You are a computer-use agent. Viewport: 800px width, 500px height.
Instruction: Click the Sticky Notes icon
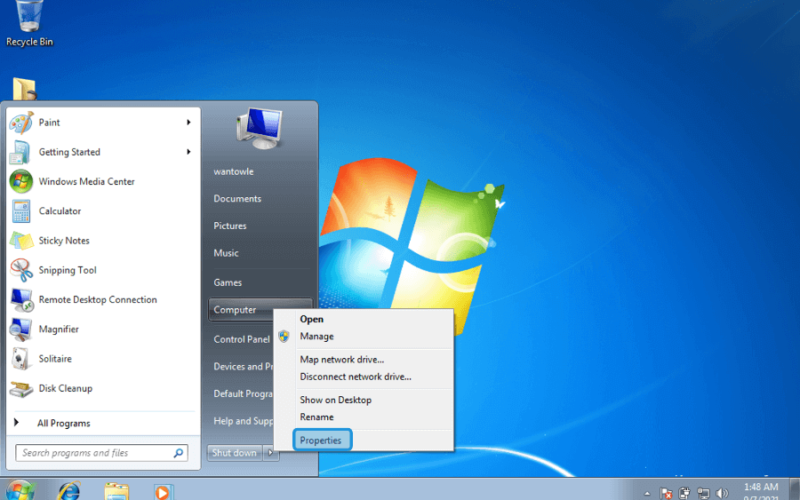point(21,241)
